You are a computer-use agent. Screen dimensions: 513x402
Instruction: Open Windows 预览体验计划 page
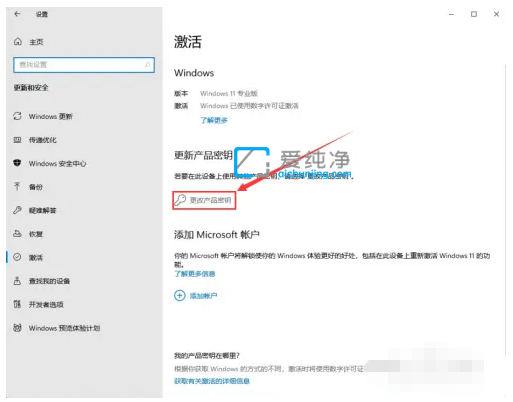click(64, 328)
